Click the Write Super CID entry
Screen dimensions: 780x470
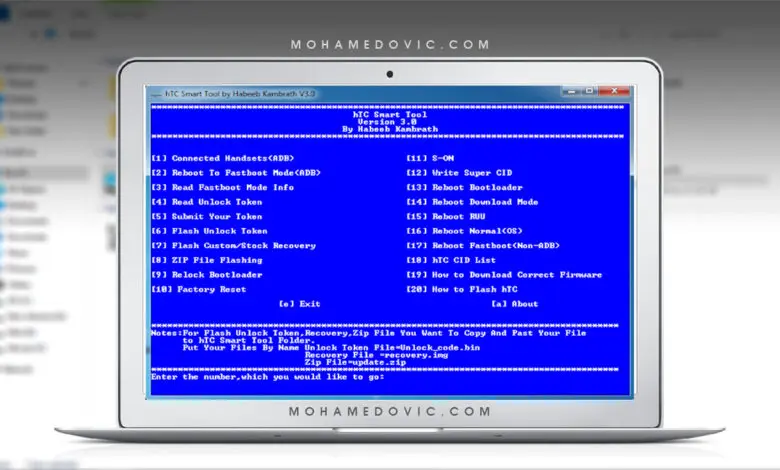click(459, 173)
